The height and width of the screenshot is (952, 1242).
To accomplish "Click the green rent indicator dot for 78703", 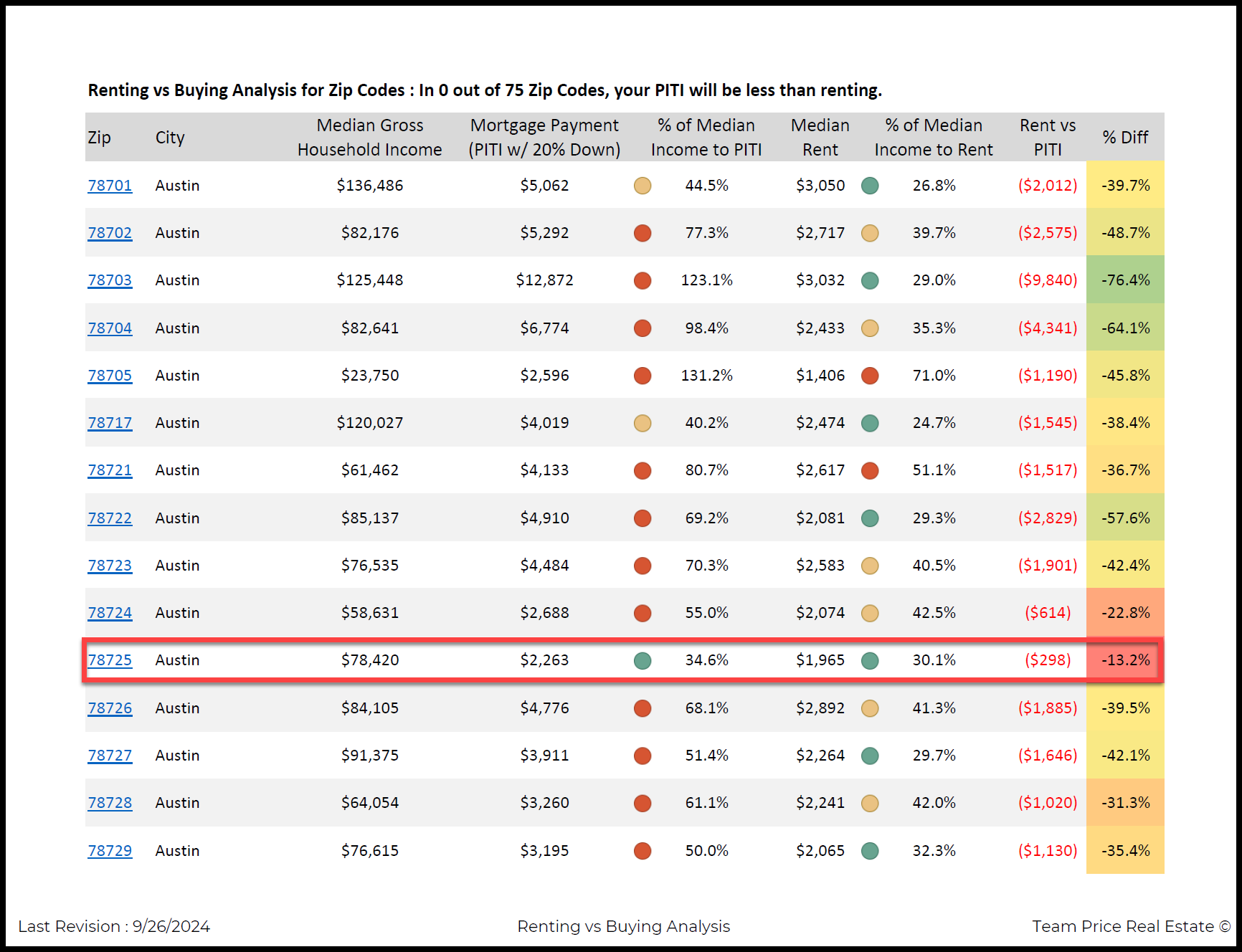I will click(870, 280).
